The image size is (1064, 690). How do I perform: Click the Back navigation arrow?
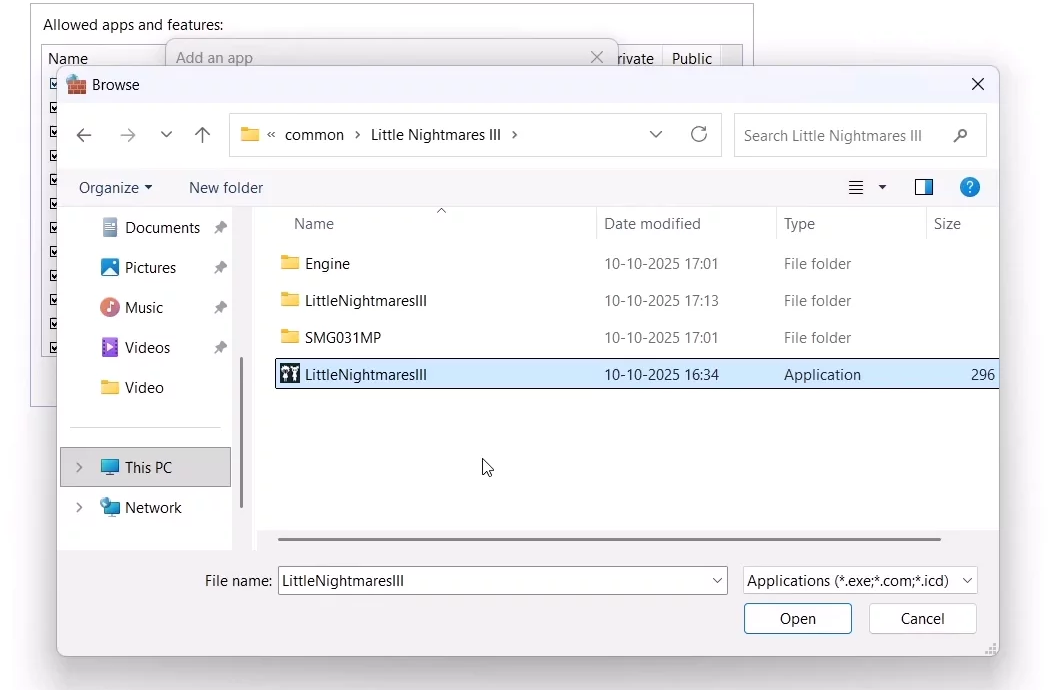[x=84, y=135]
